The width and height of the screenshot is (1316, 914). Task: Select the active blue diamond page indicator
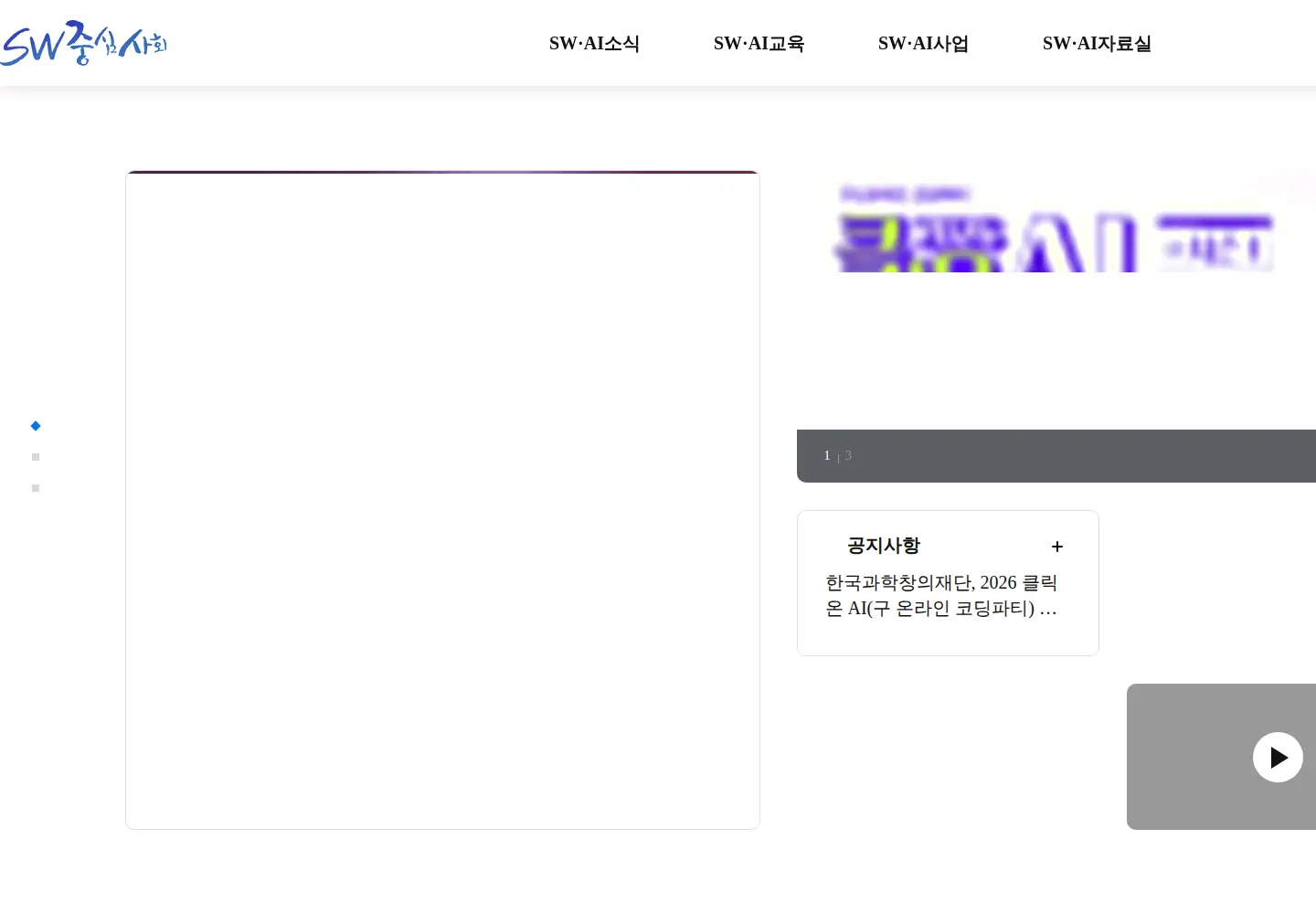click(x=36, y=426)
